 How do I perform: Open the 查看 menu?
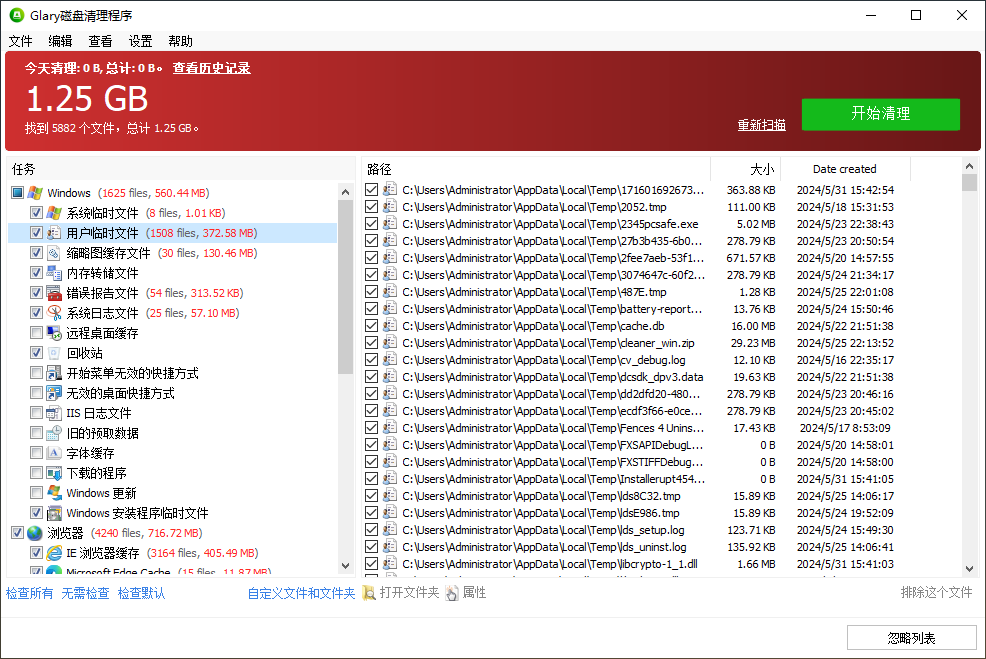(100, 41)
